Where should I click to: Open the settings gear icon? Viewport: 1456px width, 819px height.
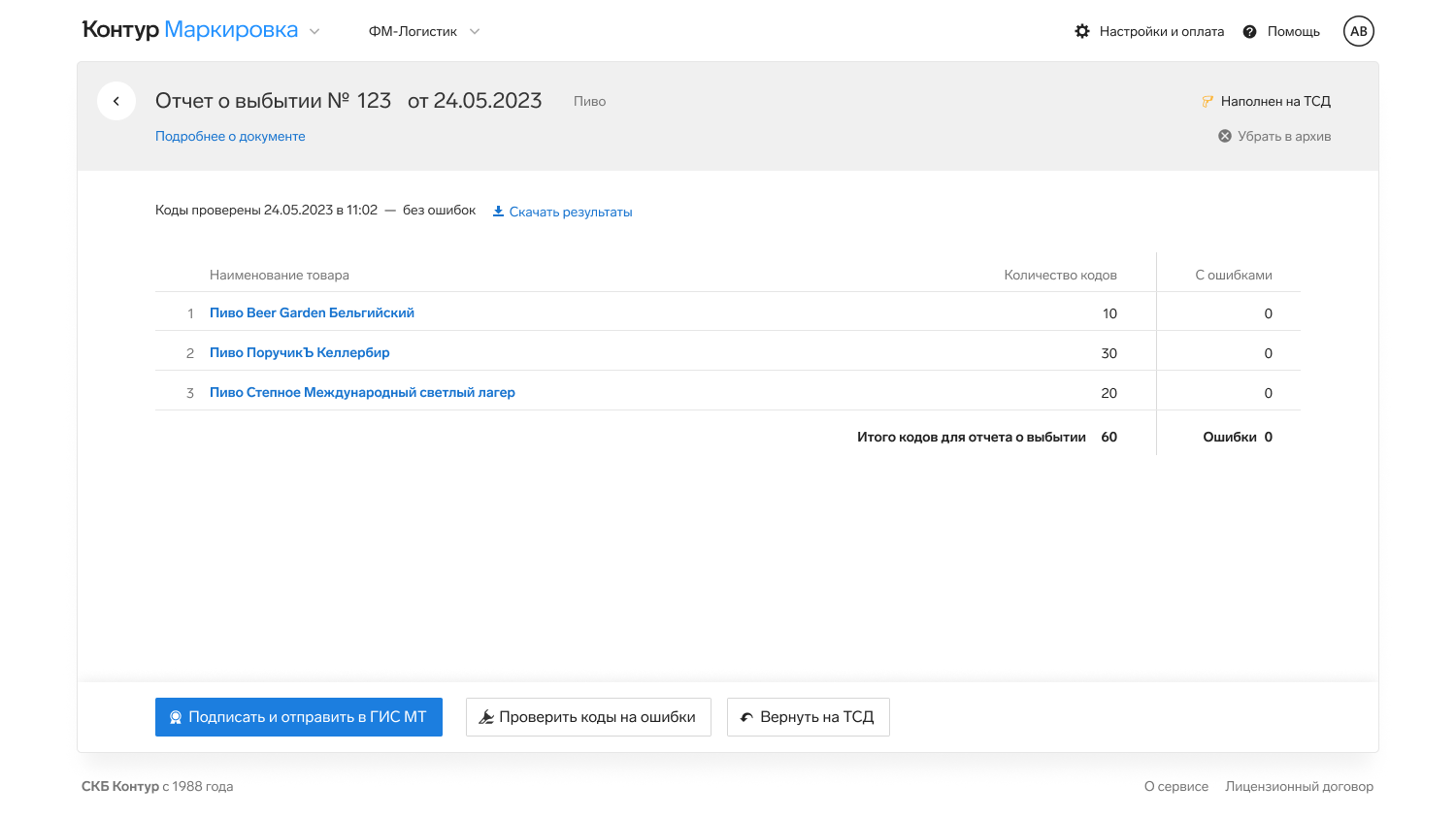pyautogui.click(x=1082, y=31)
